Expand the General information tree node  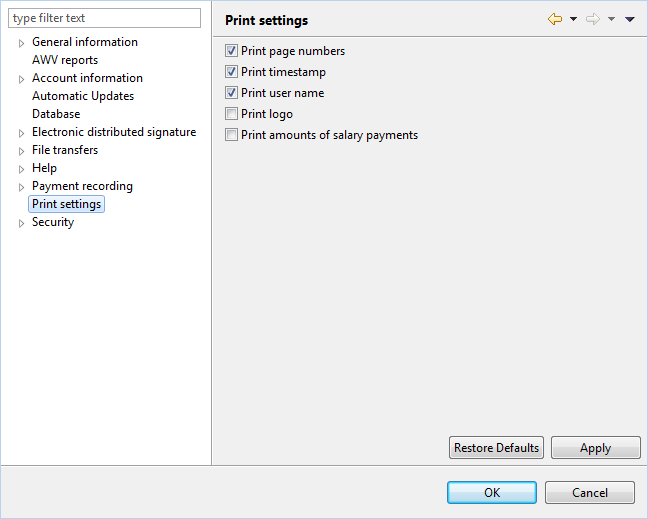21,43
